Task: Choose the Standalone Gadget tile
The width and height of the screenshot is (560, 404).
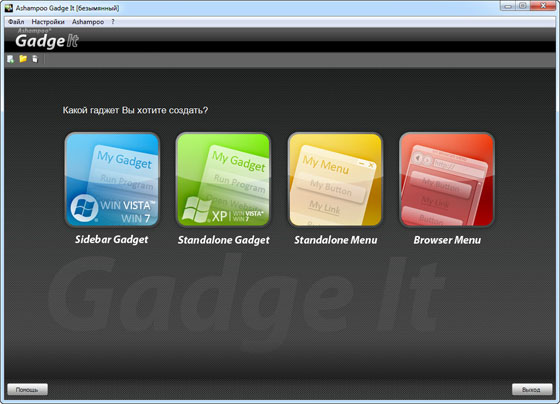Action: [223, 180]
